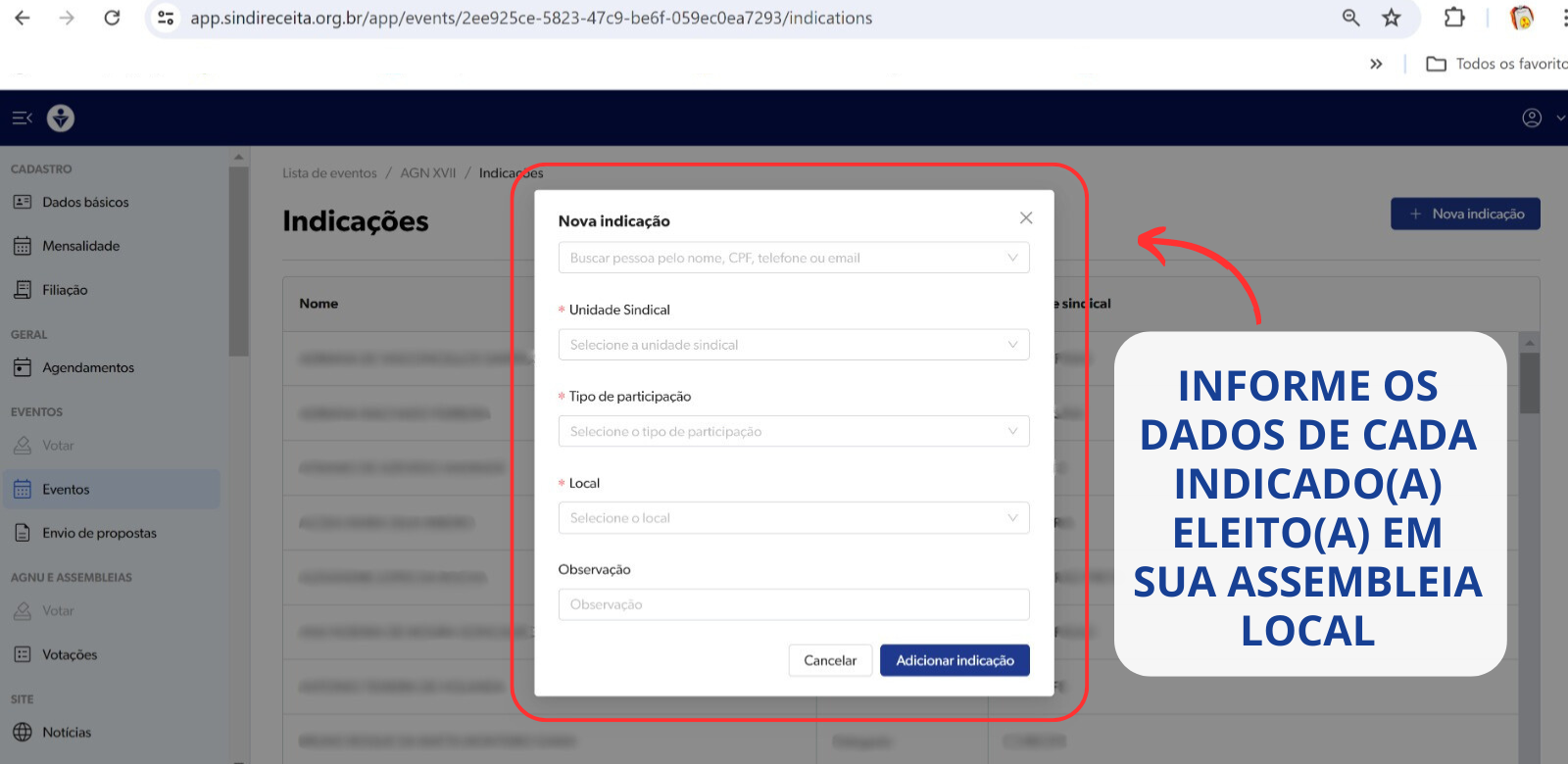Reload the page

(112, 18)
